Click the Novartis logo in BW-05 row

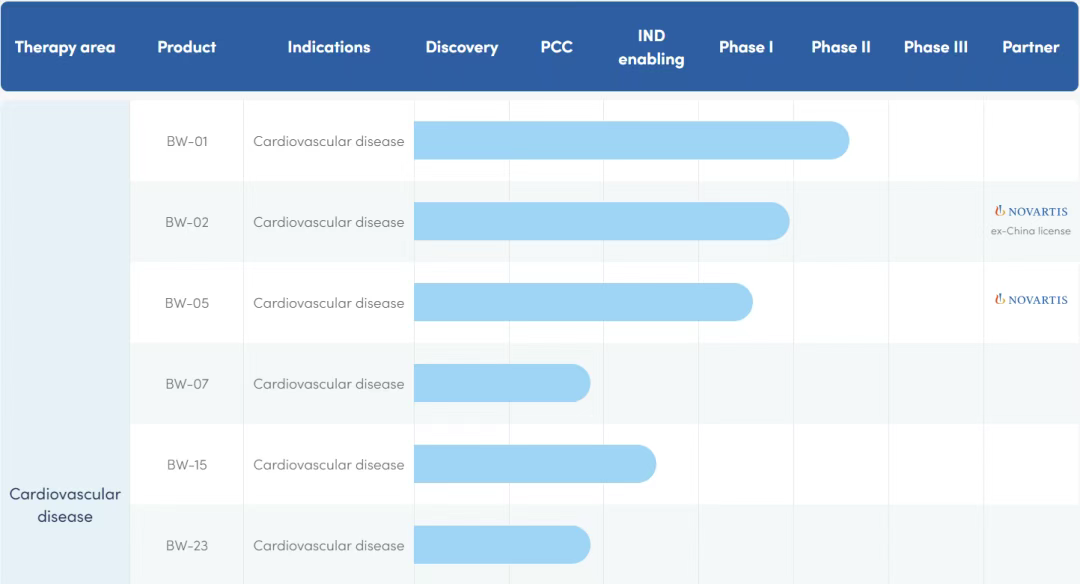1031,300
